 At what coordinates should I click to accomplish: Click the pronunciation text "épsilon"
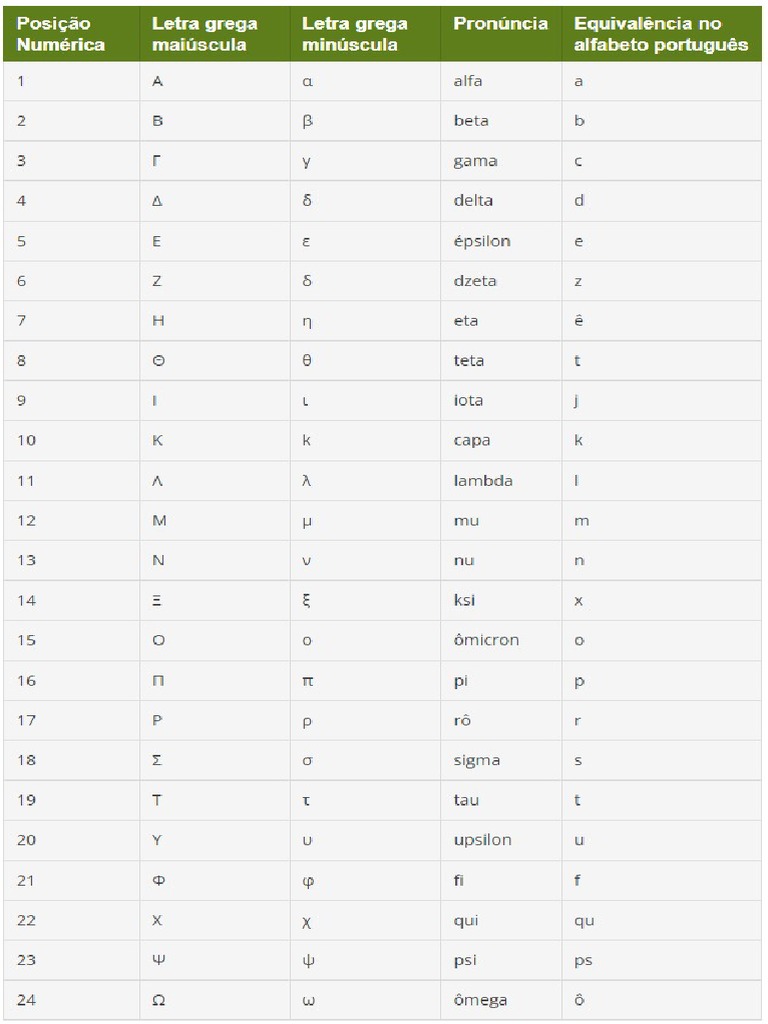(482, 241)
